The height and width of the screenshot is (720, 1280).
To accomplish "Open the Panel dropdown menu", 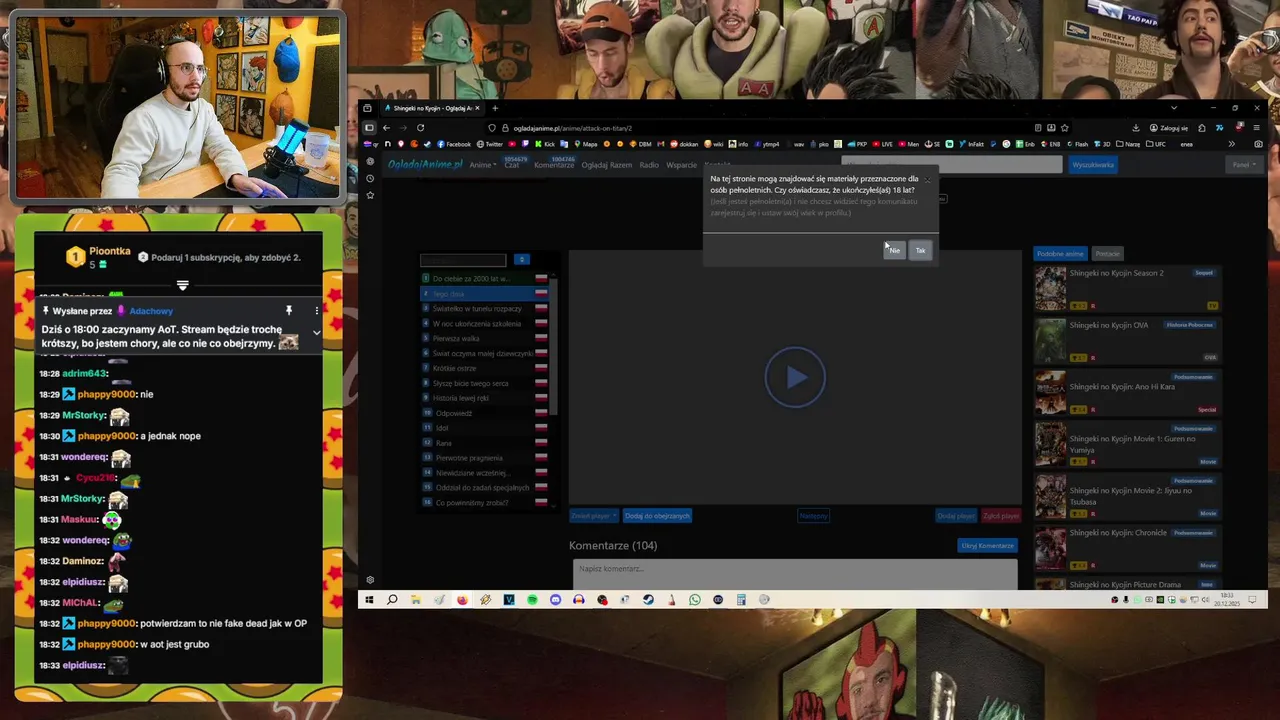I will click(1243, 165).
